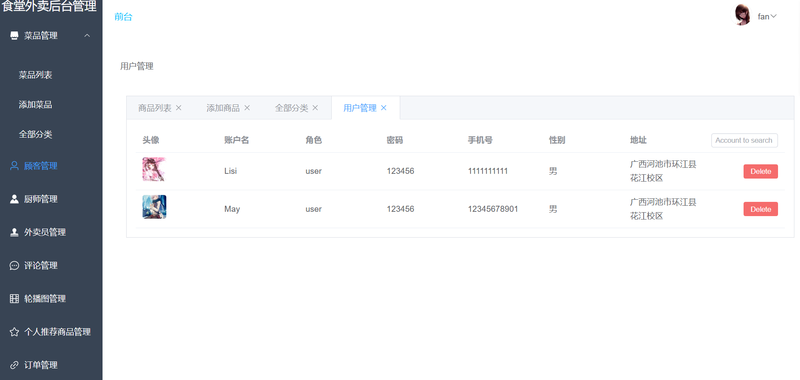
Task: Select the 用户管理 tab
Action: (360, 108)
